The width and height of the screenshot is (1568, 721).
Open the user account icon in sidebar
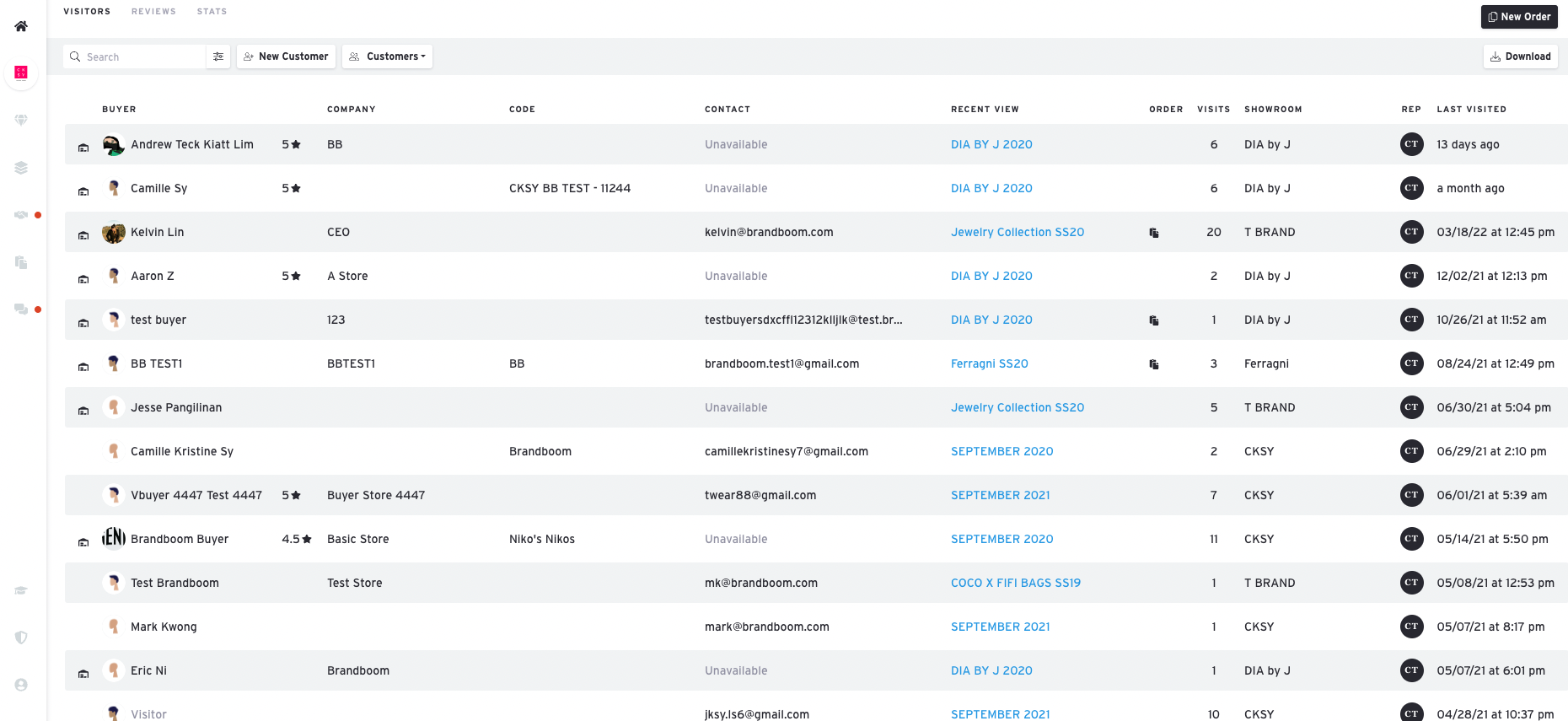21,685
